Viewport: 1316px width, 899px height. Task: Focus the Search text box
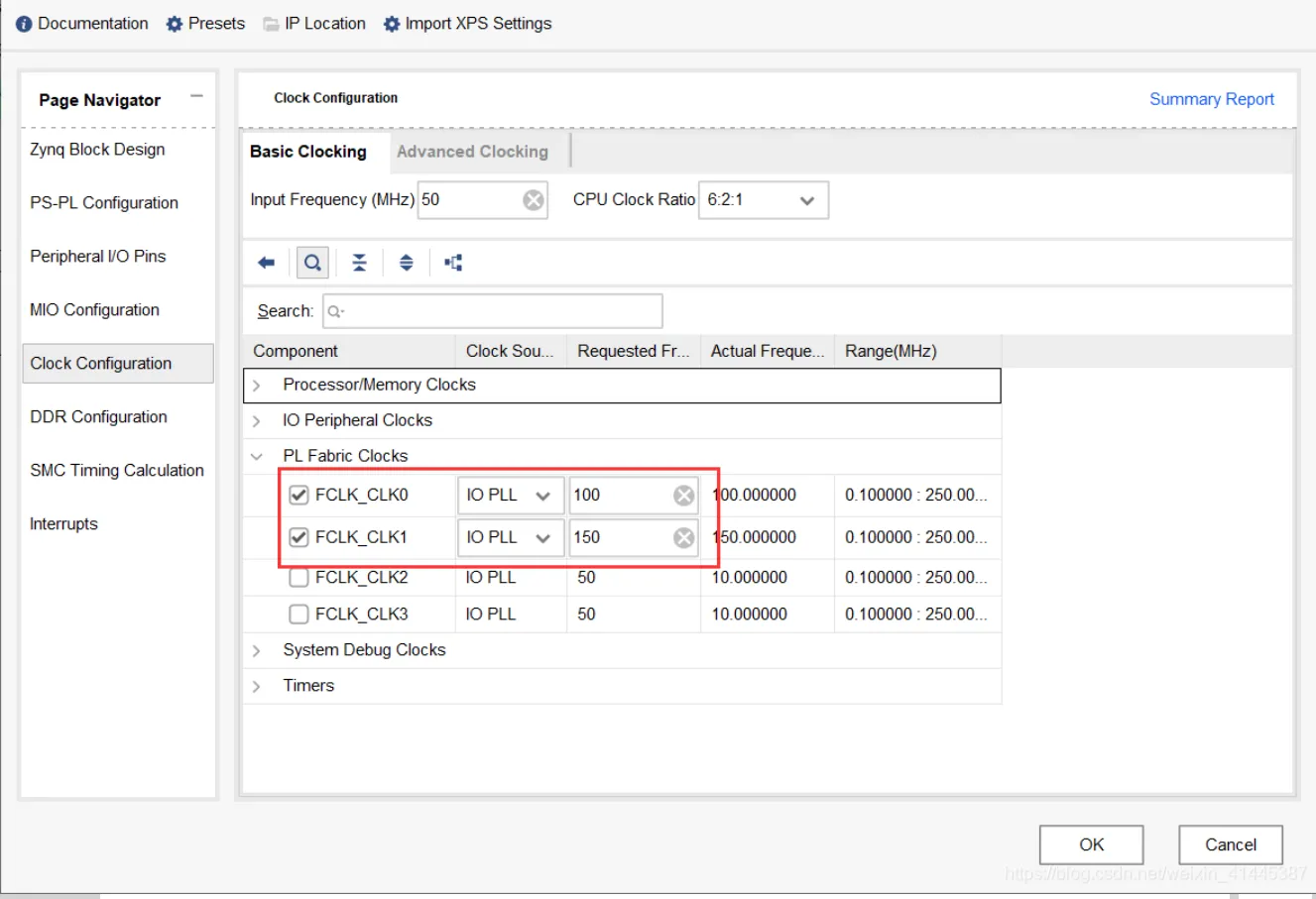(x=493, y=311)
